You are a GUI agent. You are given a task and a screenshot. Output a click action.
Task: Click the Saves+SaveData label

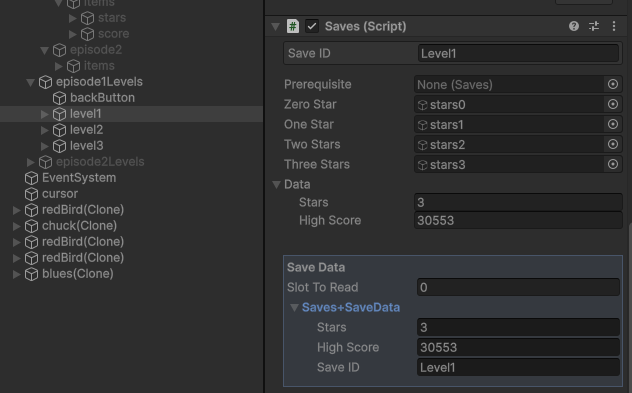click(351, 308)
